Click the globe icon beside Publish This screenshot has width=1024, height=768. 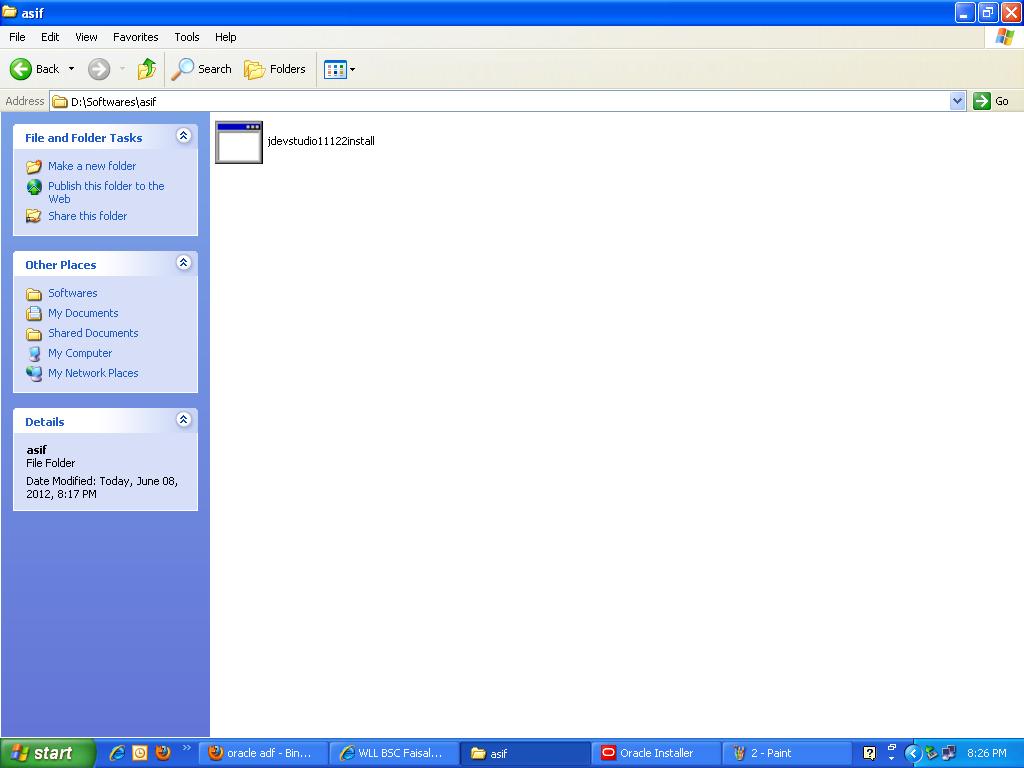[x=34, y=187]
